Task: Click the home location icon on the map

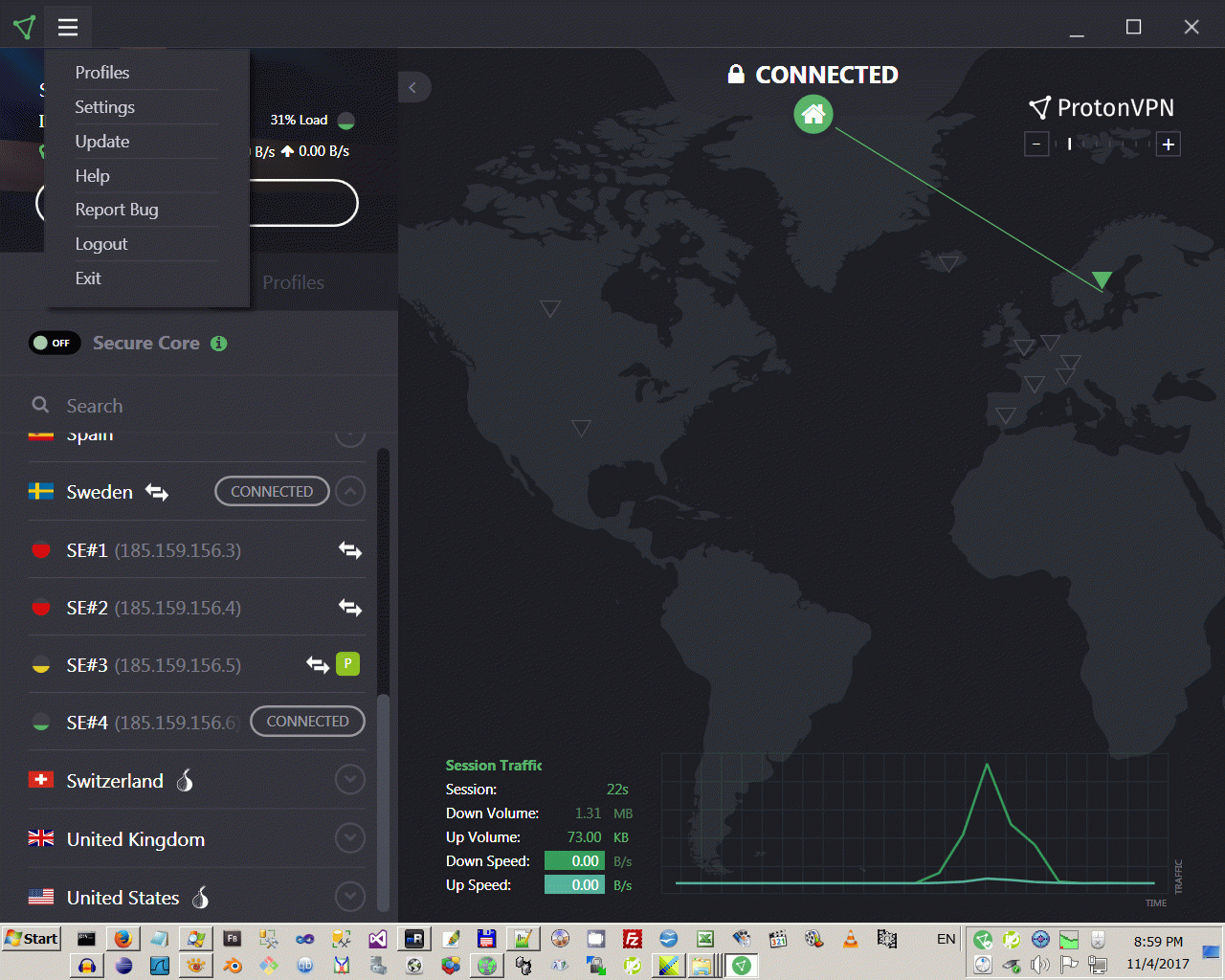Action: 813,115
